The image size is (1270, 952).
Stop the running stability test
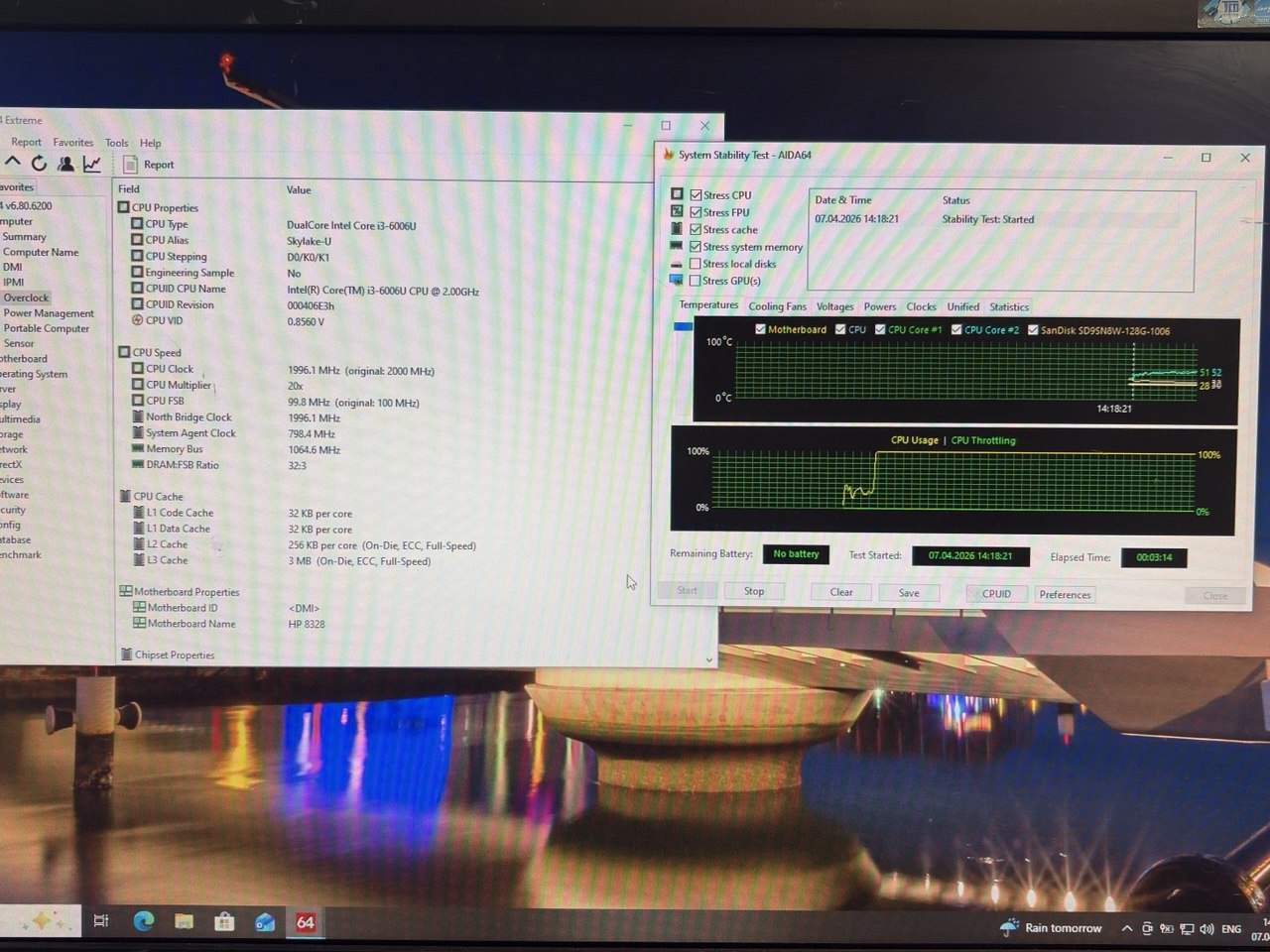(754, 592)
